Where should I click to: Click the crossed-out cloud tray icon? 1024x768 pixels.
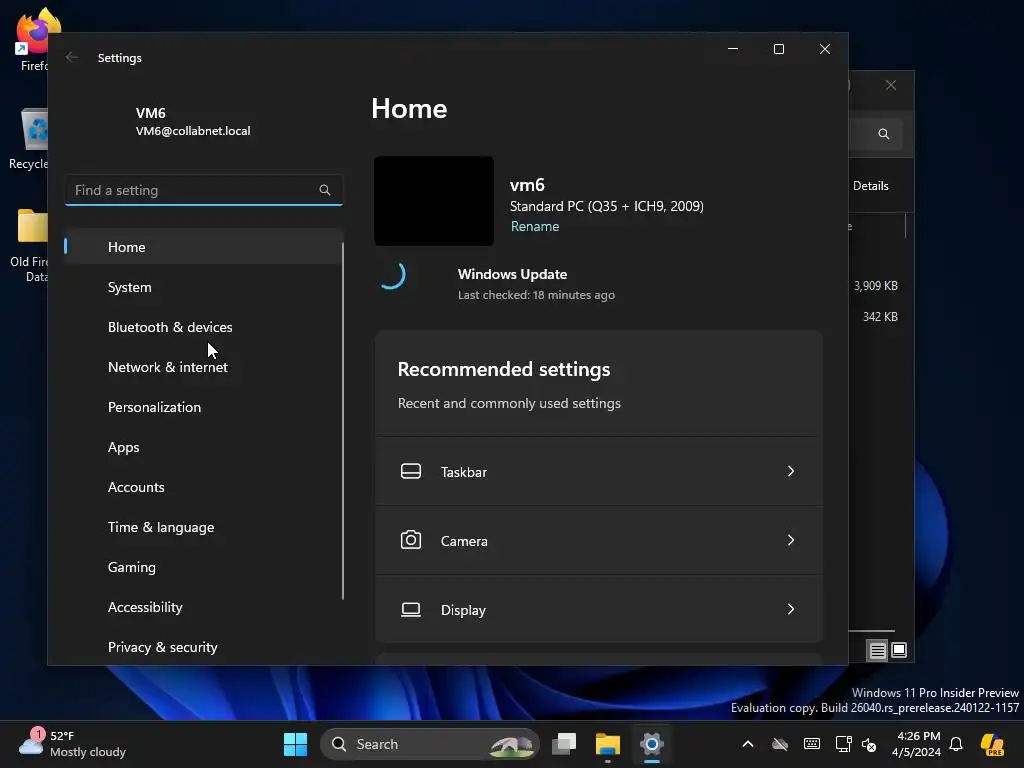pyautogui.click(x=780, y=744)
